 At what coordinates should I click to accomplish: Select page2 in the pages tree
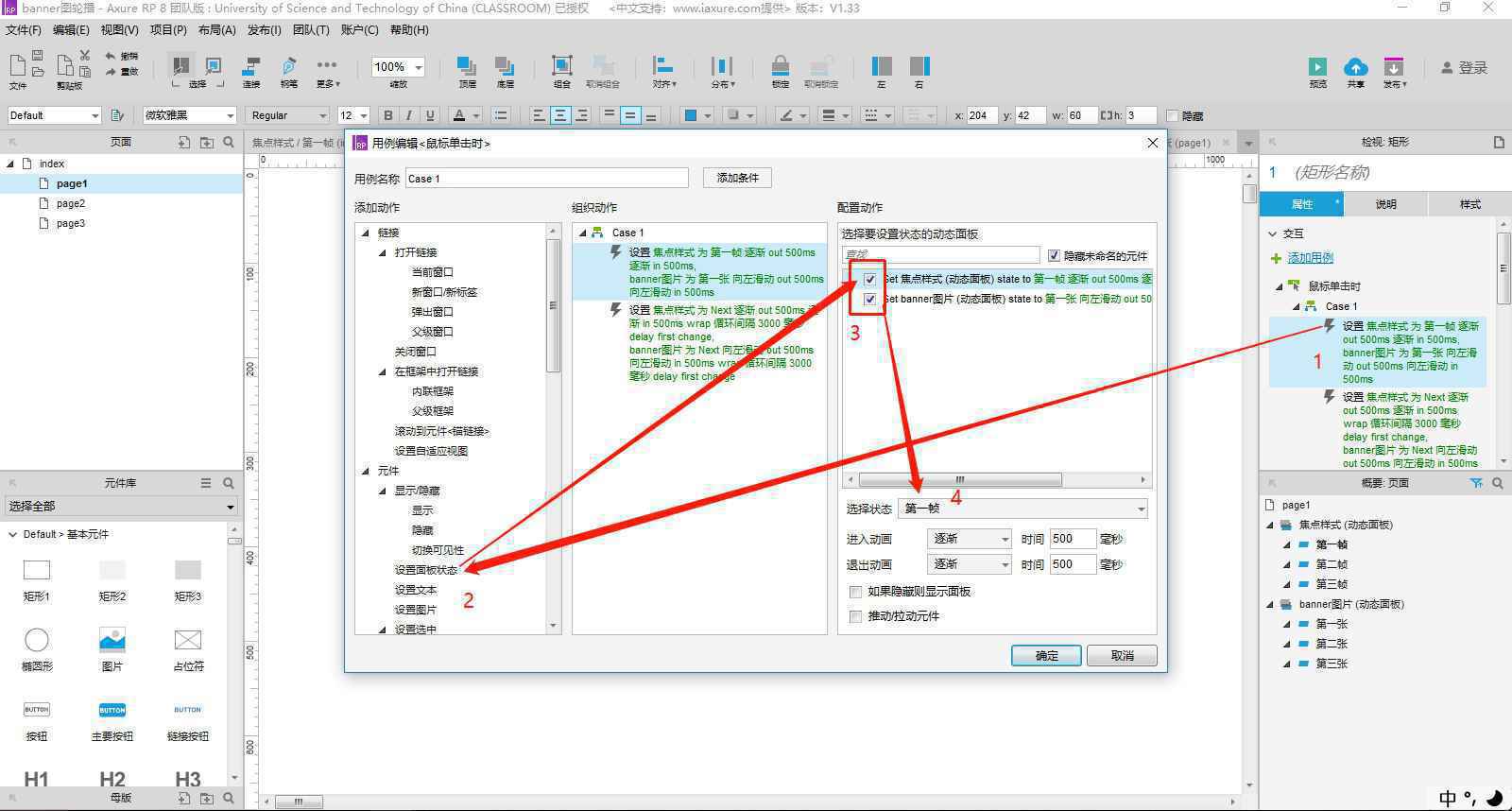point(70,203)
